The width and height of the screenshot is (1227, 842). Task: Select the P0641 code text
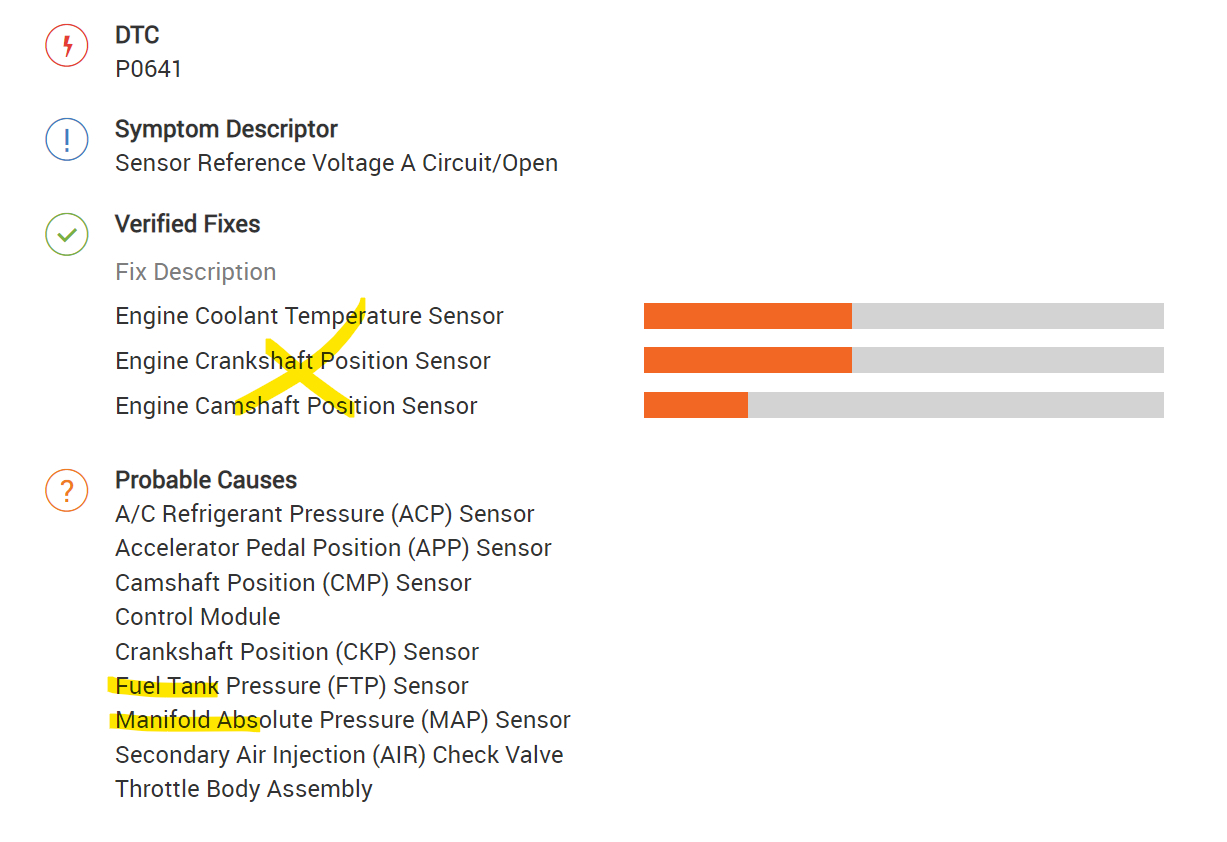149,69
